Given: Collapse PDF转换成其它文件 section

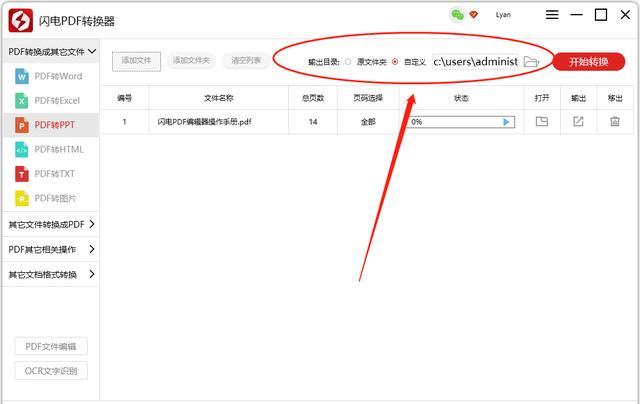Looking at the screenshot, I should (51, 51).
